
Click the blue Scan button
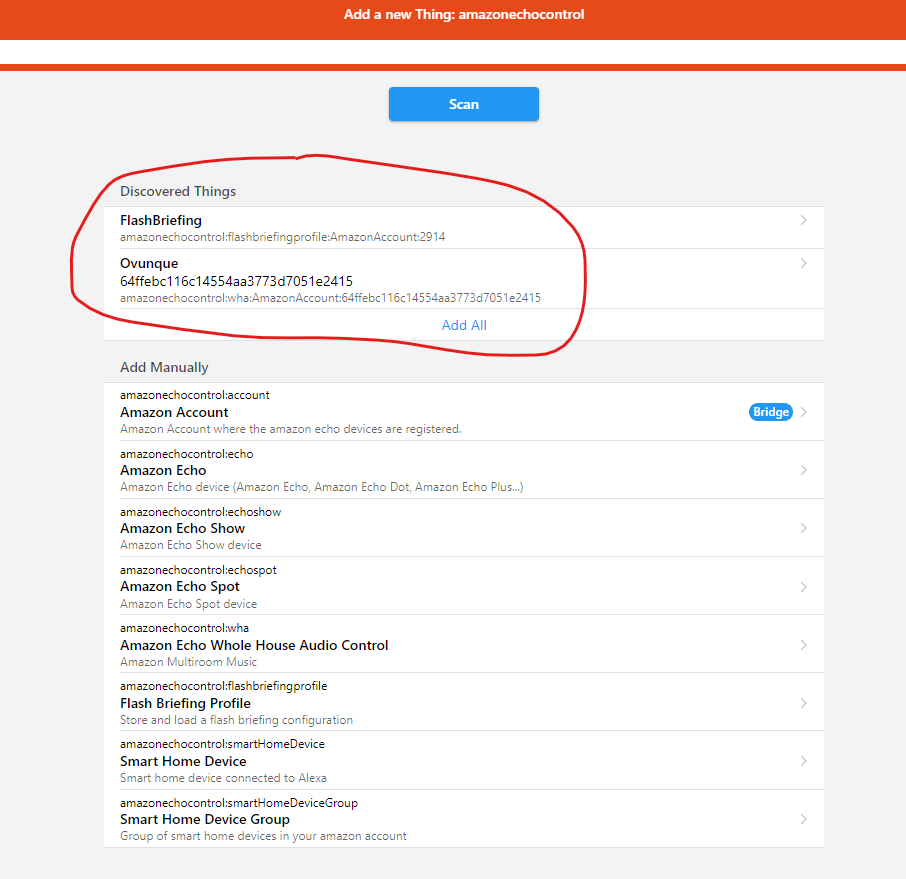click(x=463, y=104)
